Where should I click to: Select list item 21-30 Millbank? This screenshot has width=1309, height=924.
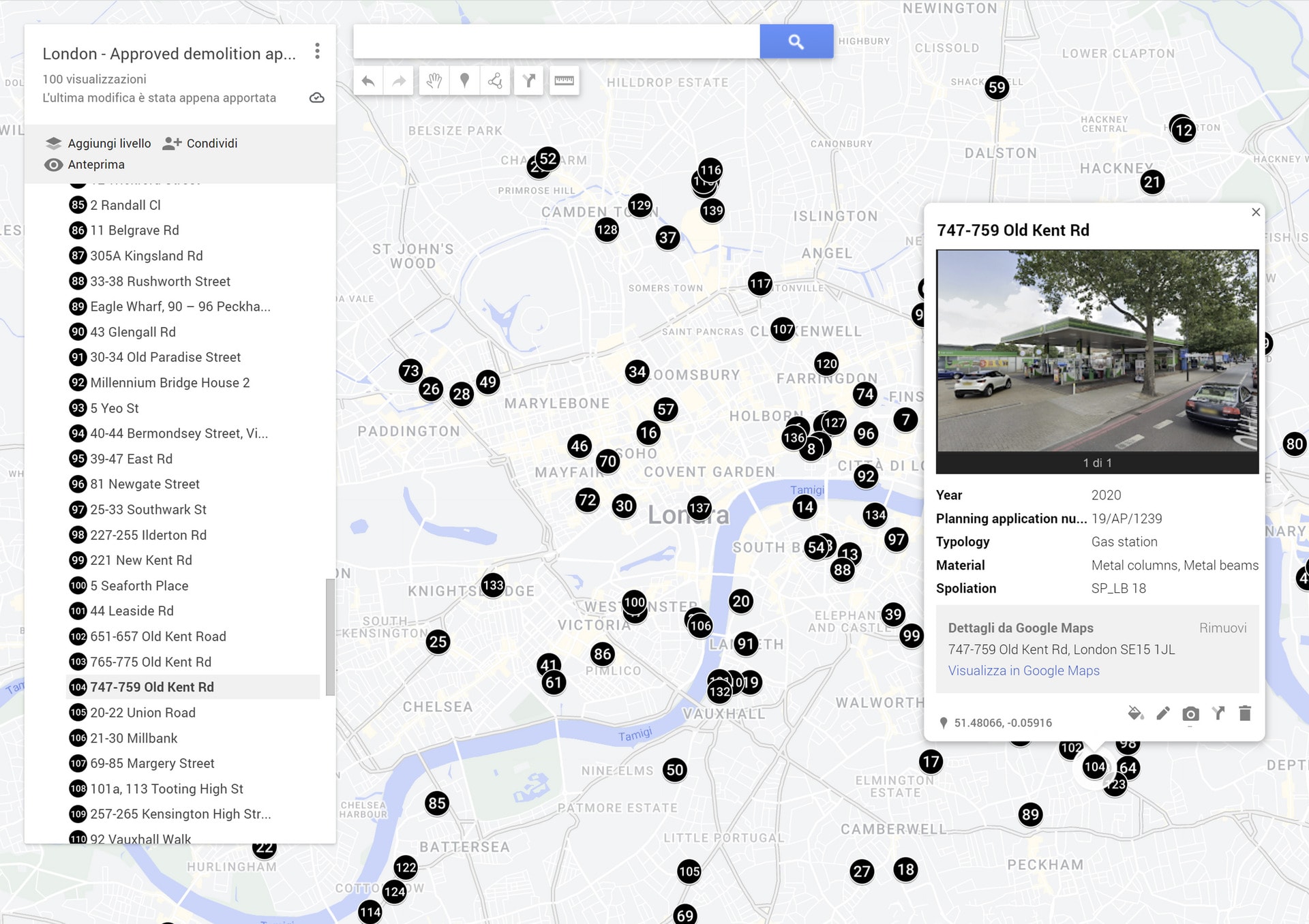pyautogui.click(x=193, y=738)
